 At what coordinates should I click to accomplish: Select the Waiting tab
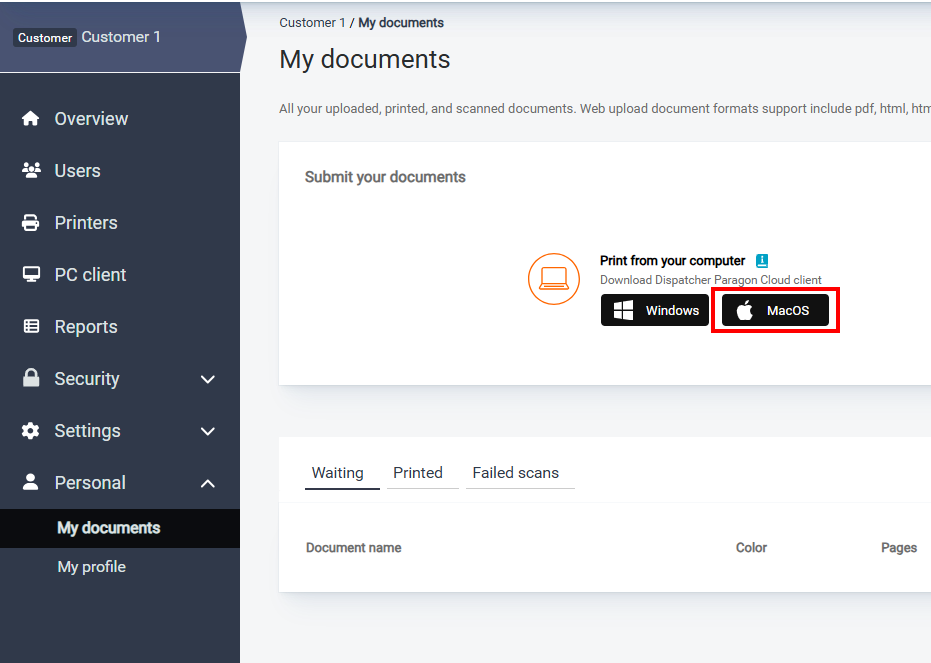337,473
